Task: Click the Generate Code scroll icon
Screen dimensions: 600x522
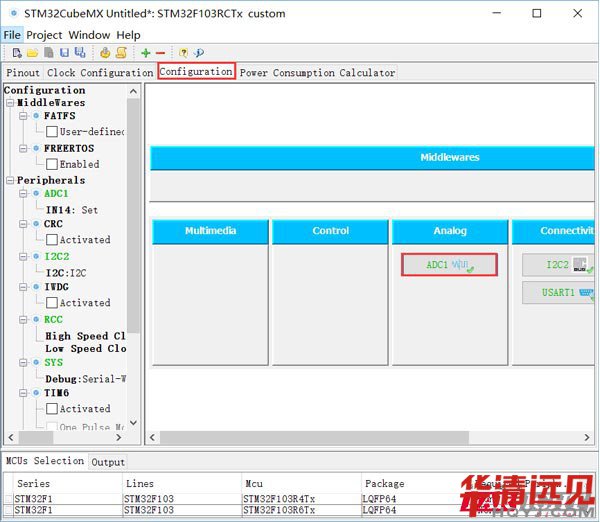Action: click(121, 52)
